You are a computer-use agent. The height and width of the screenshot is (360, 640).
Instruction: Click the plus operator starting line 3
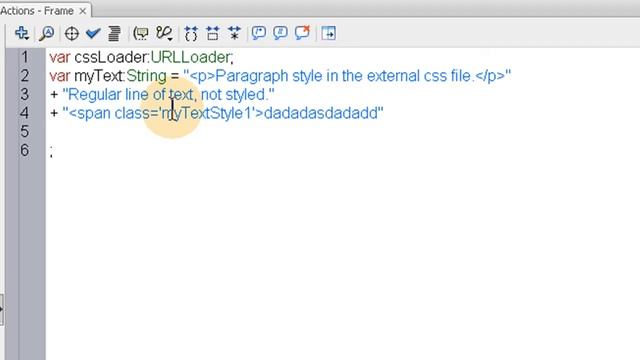[x=54, y=95]
